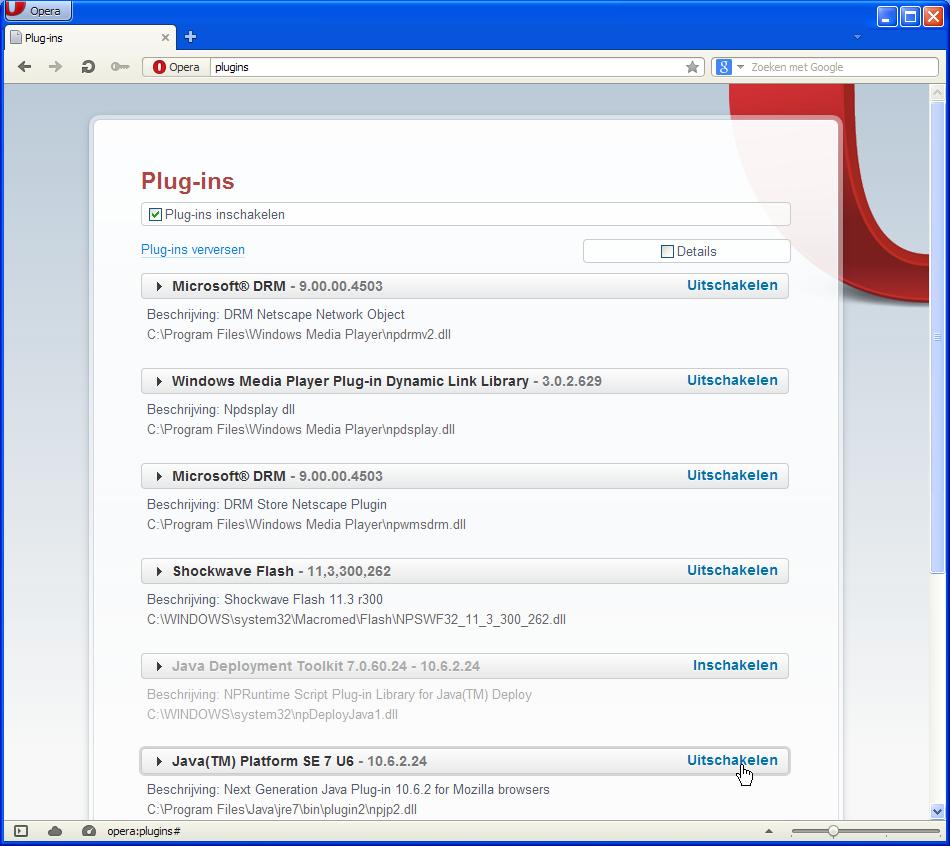
Task: Enable the Java Deployment Toolkit plug-in
Action: tap(734, 665)
